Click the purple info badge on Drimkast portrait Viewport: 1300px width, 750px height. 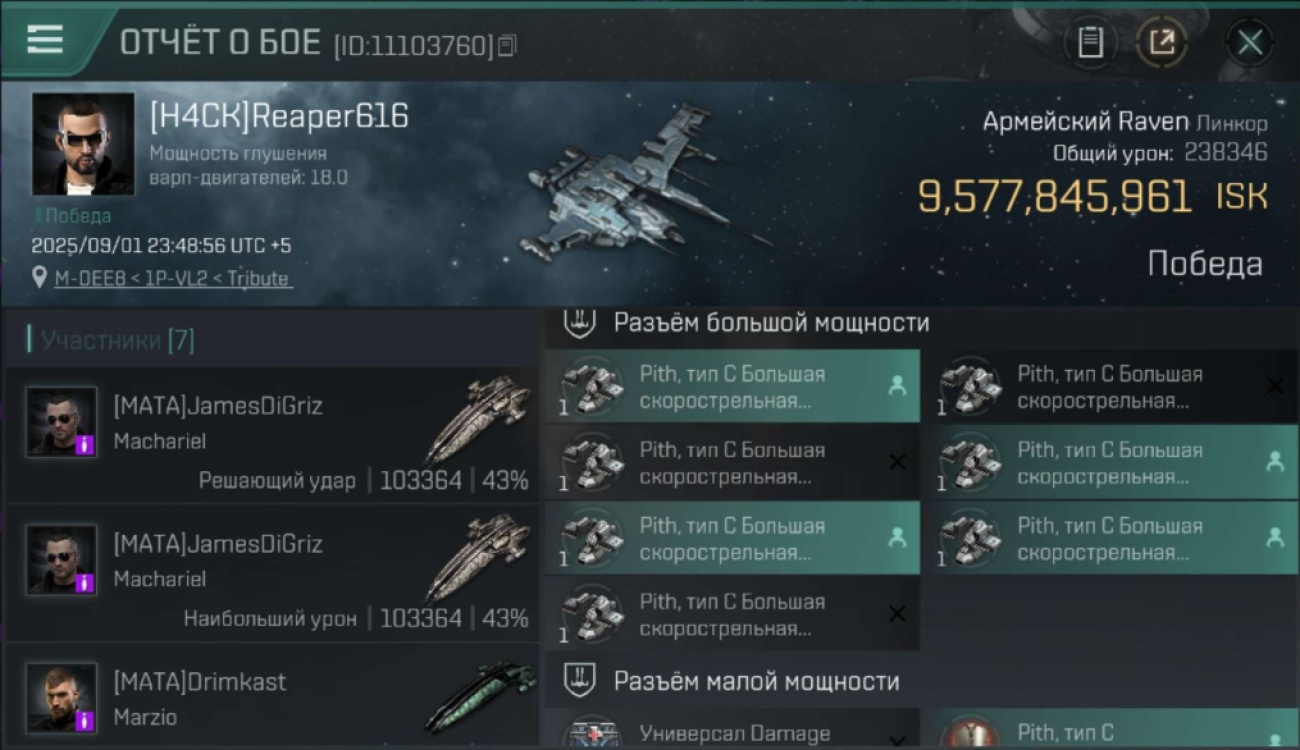(x=85, y=720)
